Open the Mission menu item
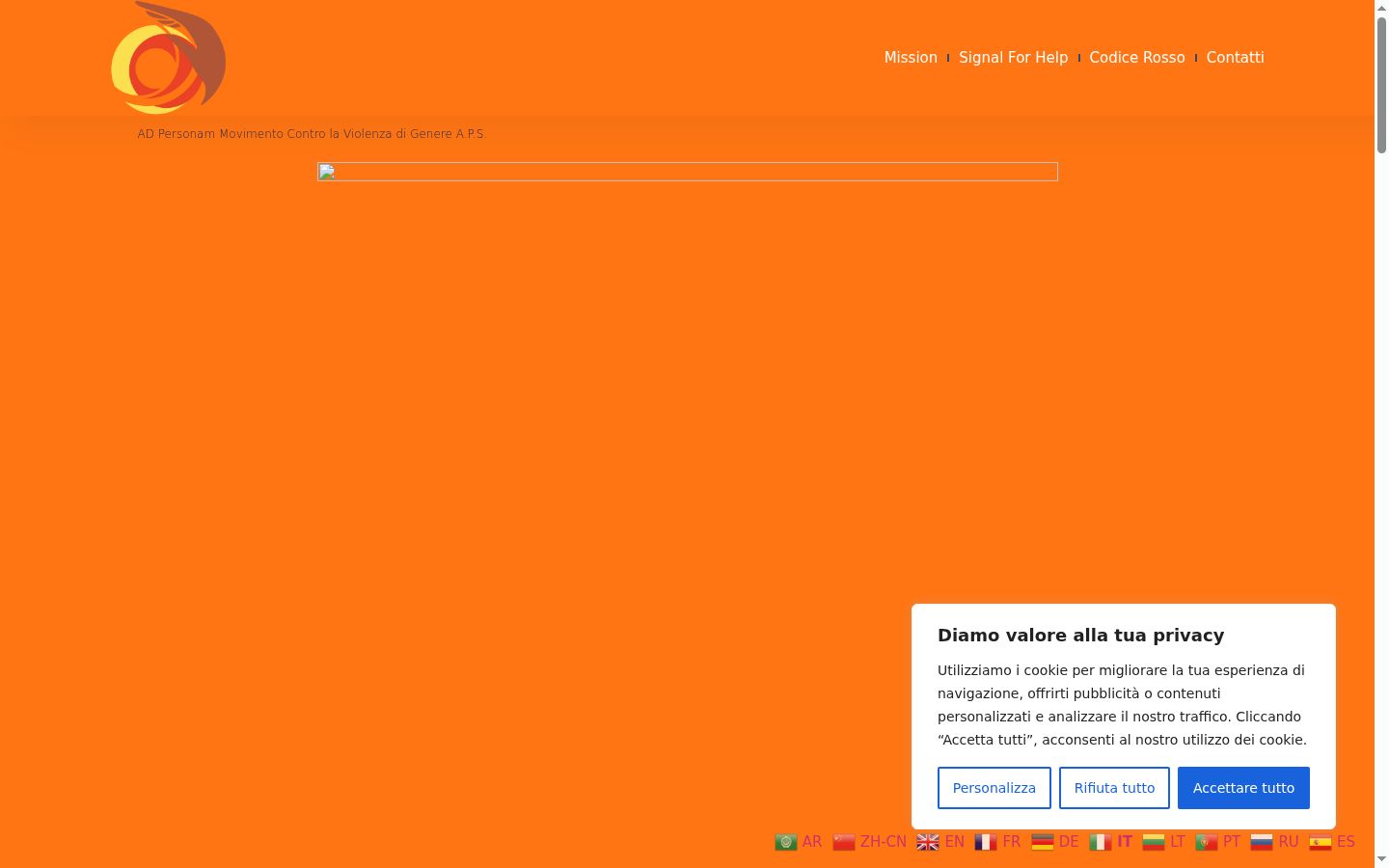Viewport: 1389px width, 868px height. tap(911, 58)
